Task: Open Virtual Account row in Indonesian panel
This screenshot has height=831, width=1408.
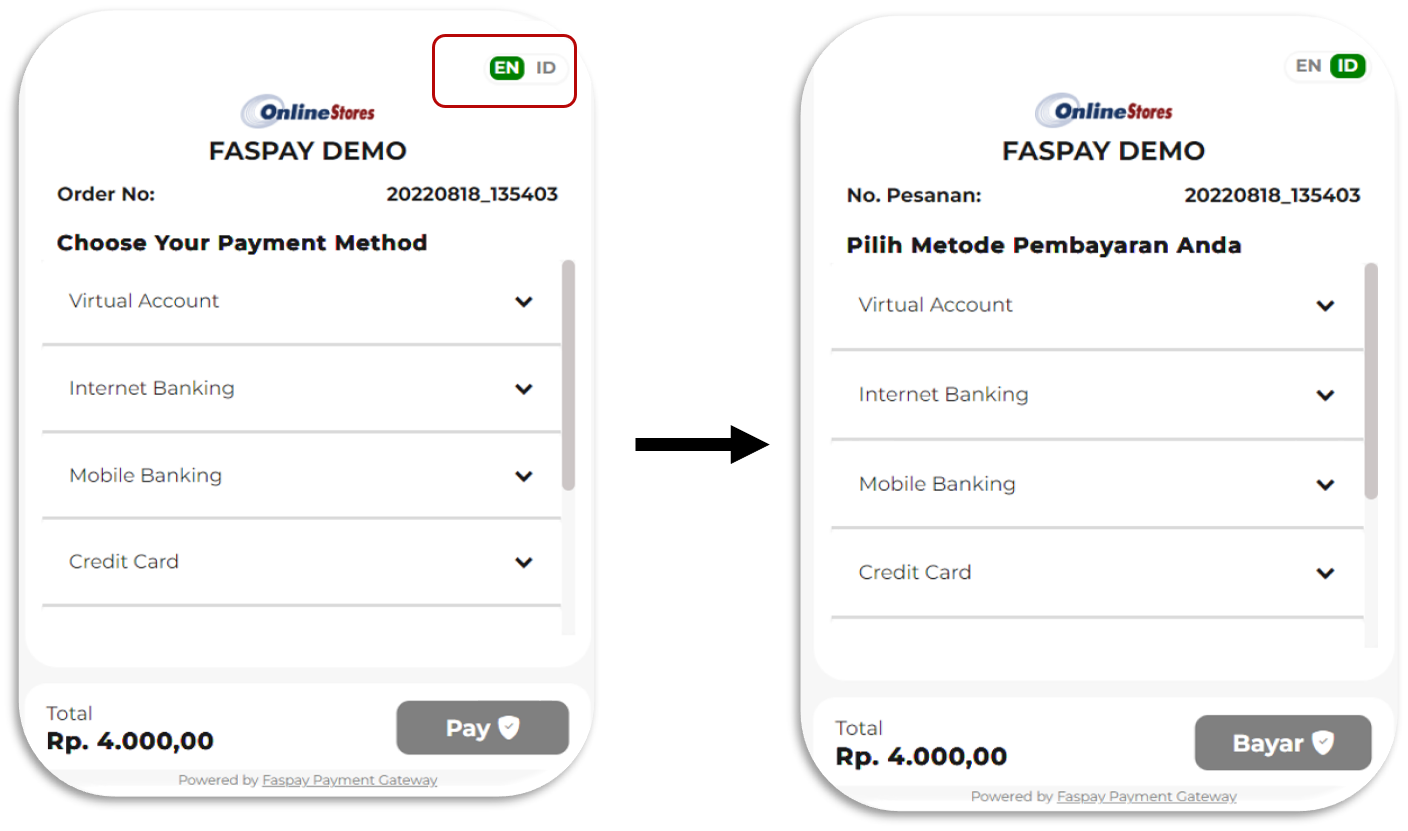Action: click(x=936, y=305)
